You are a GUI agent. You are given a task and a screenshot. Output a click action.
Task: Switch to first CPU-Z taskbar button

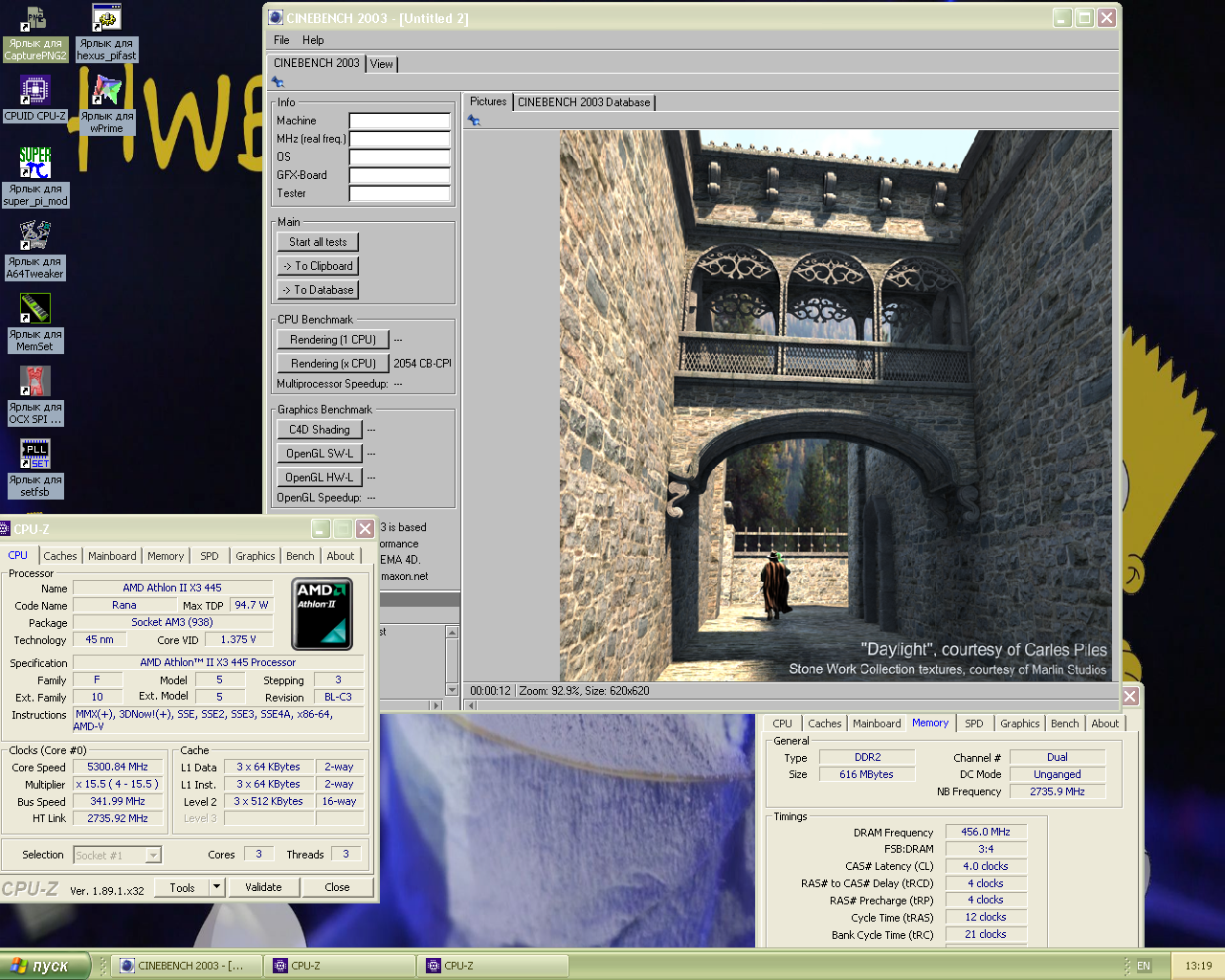(340, 966)
